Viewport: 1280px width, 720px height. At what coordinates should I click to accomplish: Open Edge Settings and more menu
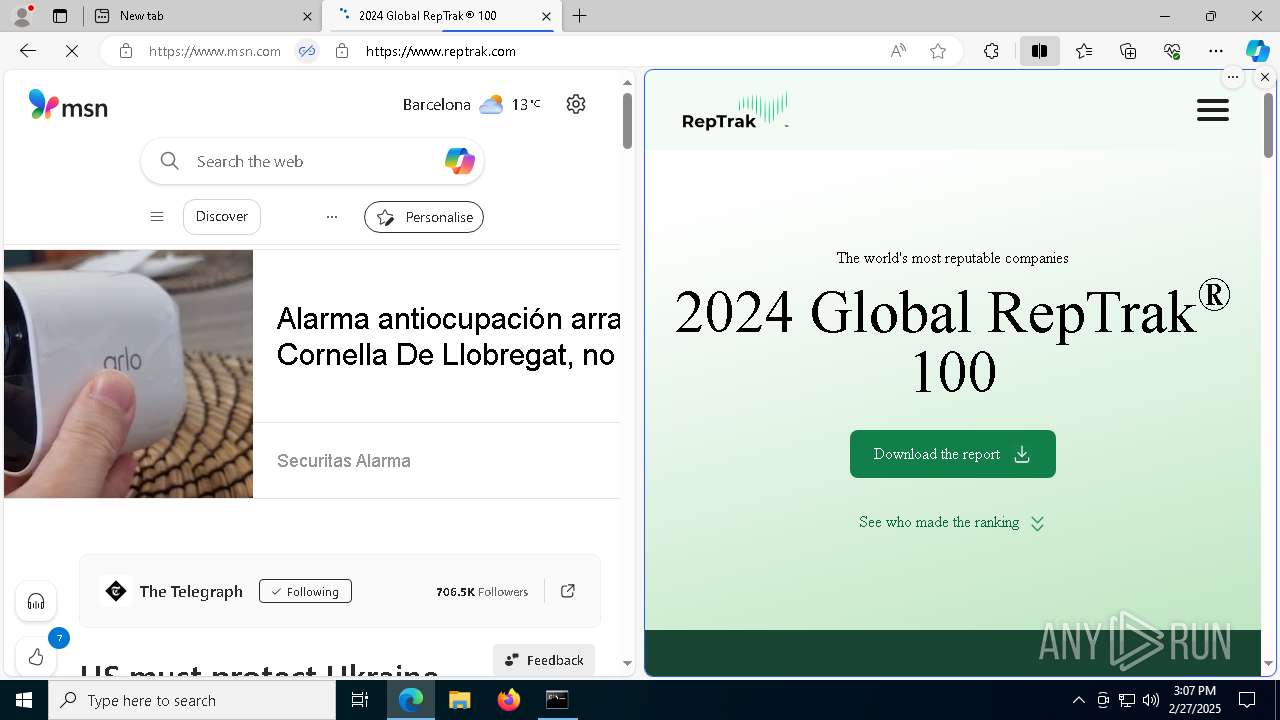pyautogui.click(x=1216, y=51)
